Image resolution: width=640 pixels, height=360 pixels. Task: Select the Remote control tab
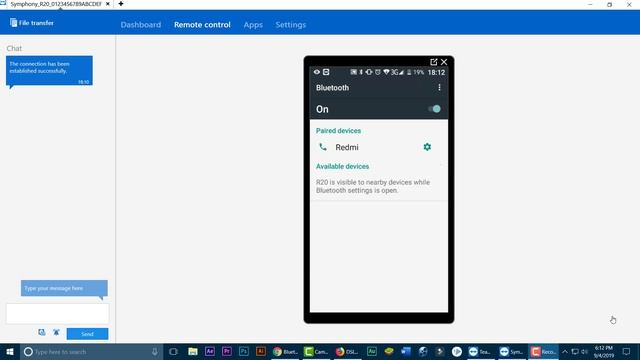pos(202,24)
